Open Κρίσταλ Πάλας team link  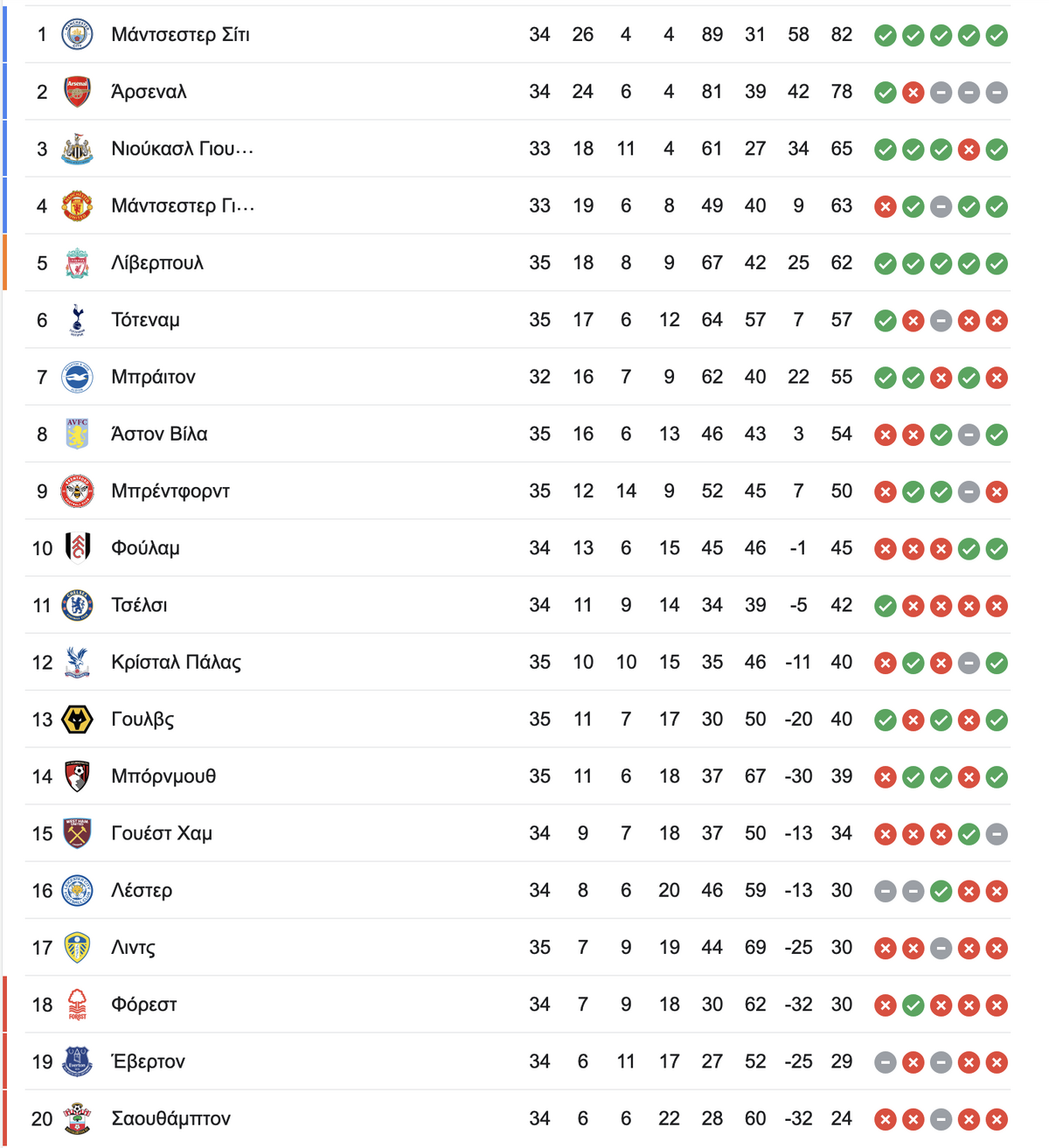[176, 662]
